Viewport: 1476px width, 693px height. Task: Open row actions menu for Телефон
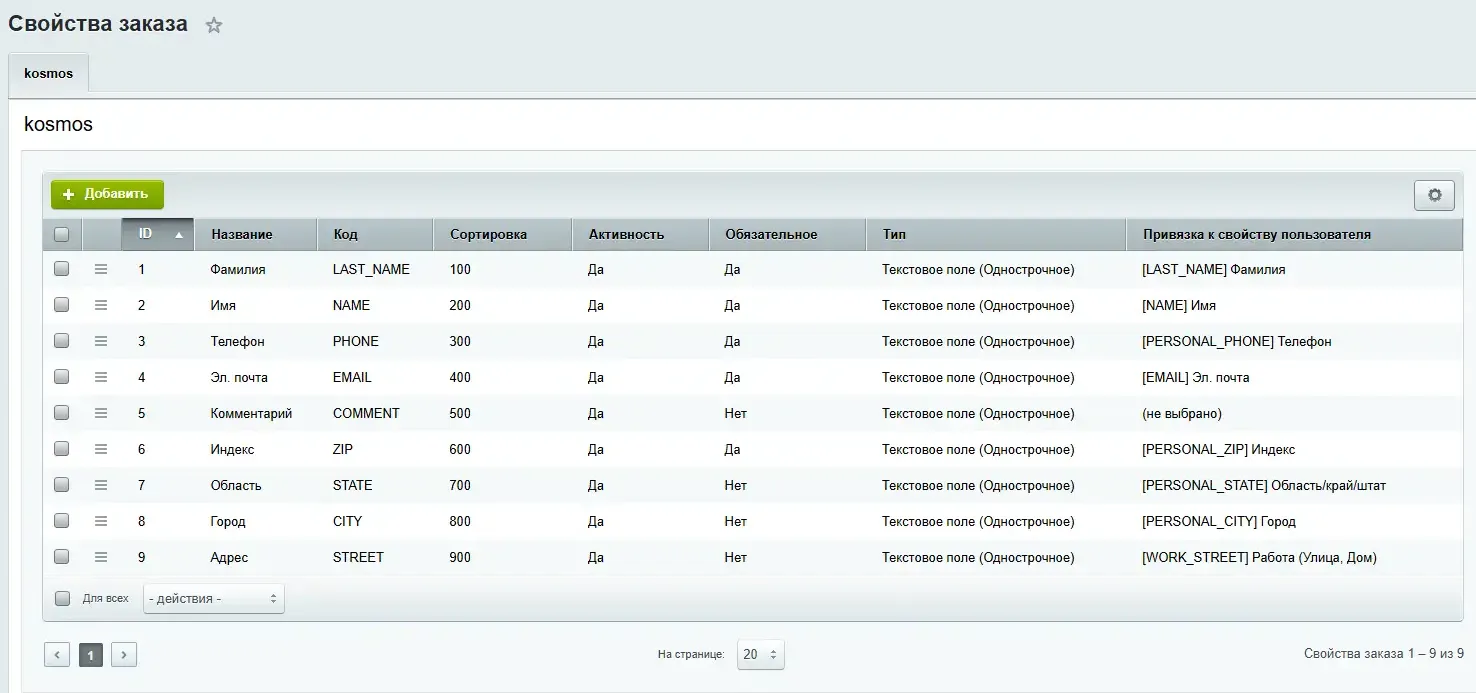[x=101, y=341]
